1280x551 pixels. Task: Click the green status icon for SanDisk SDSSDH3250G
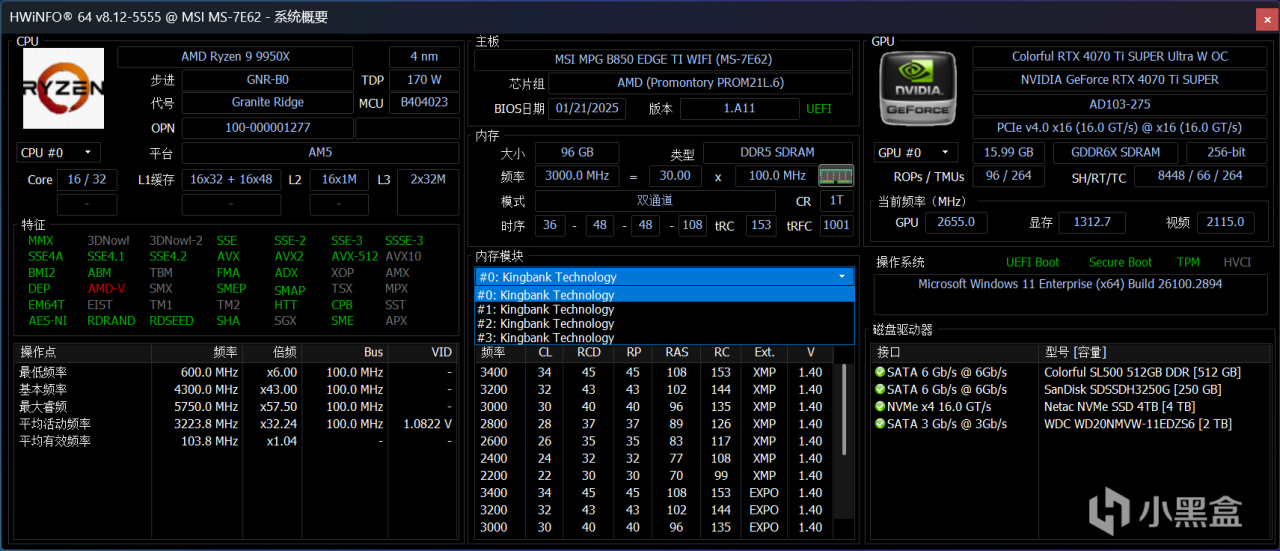tap(879, 389)
